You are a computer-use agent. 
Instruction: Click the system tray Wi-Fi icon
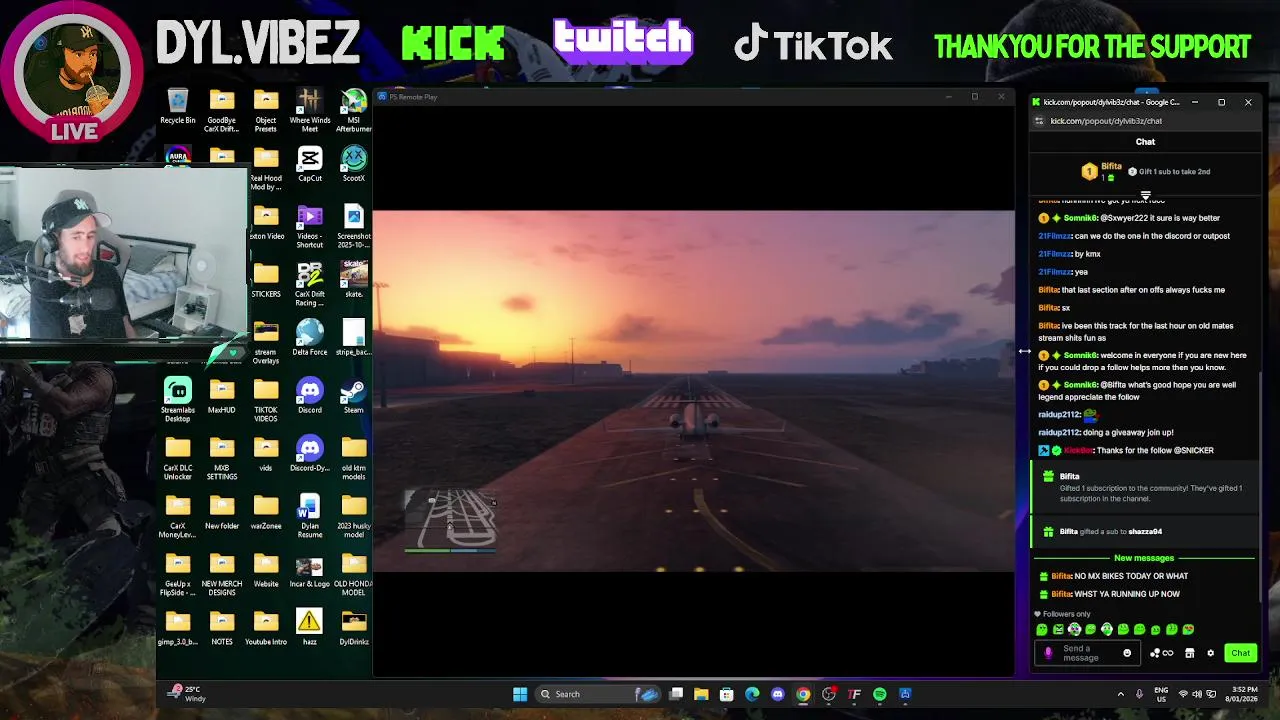[1184, 694]
